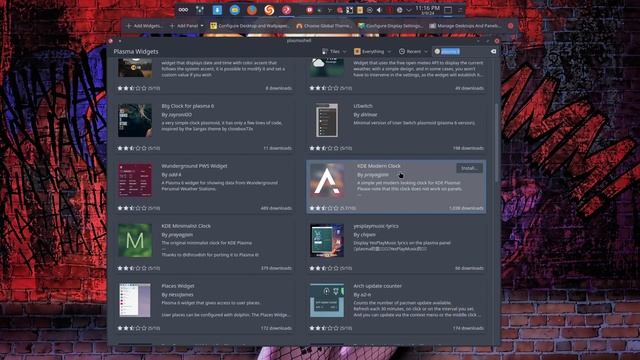The width and height of the screenshot is (640, 360).
Task: Click the Wunderground PWS Widget title
Action: click(194, 166)
